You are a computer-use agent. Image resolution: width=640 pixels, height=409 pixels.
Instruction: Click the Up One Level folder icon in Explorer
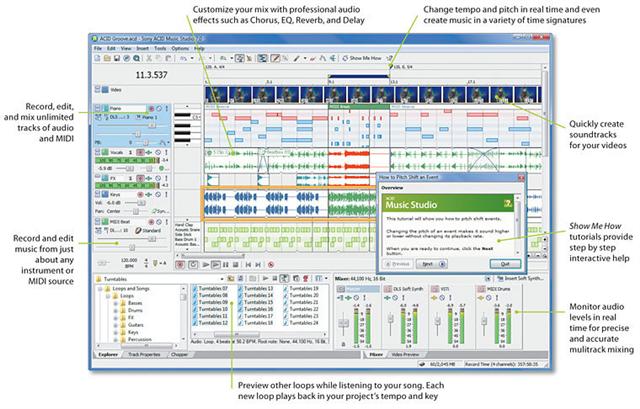point(231,278)
